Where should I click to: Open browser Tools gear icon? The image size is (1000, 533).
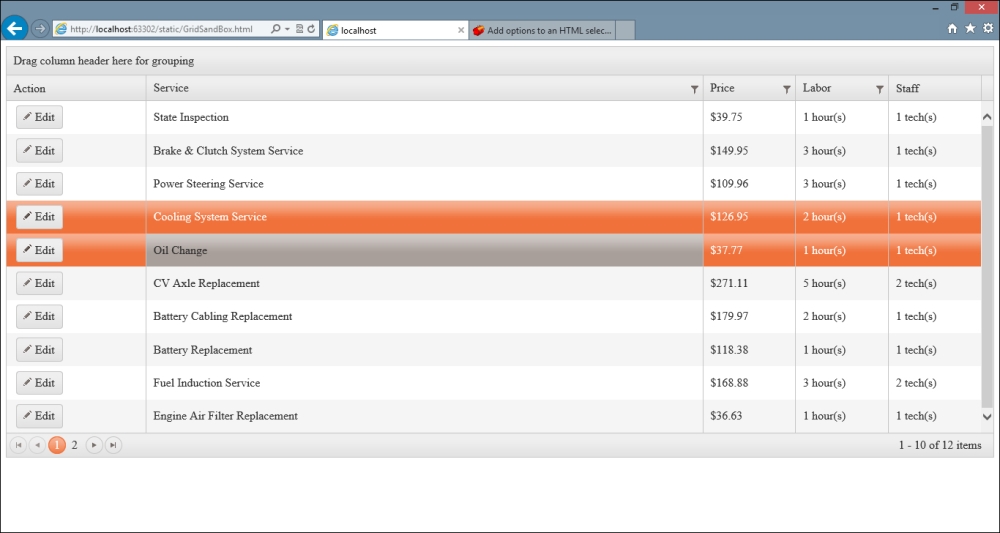pos(988,28)
